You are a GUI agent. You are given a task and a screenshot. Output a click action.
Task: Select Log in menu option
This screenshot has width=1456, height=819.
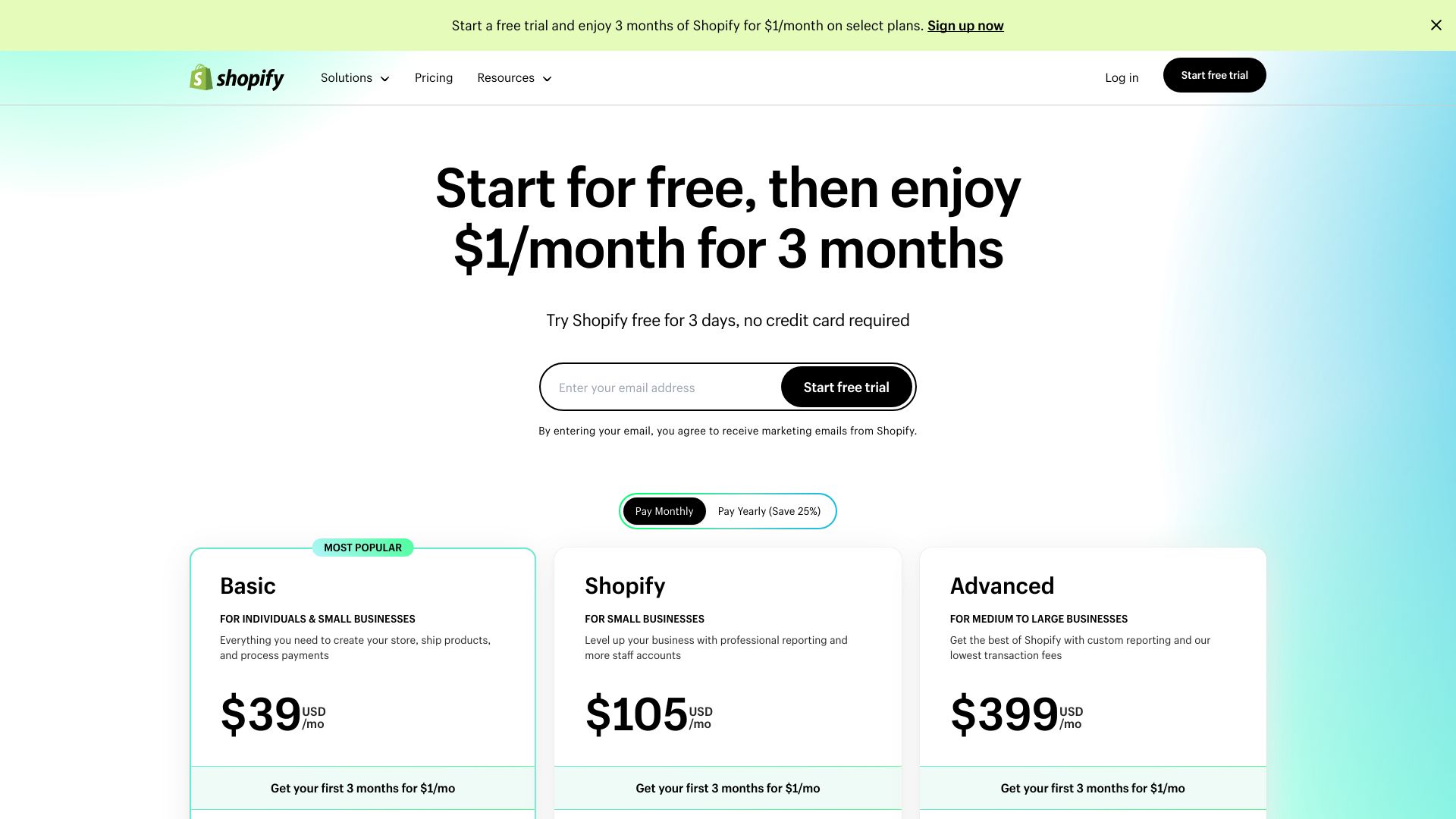[x=1122, y=78]
